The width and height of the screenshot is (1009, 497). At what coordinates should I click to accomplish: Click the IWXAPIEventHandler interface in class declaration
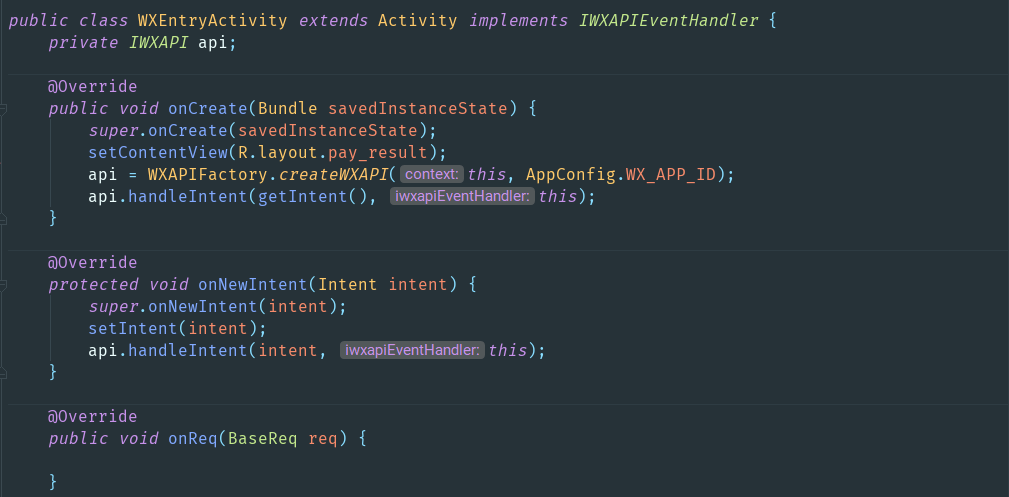669,21
